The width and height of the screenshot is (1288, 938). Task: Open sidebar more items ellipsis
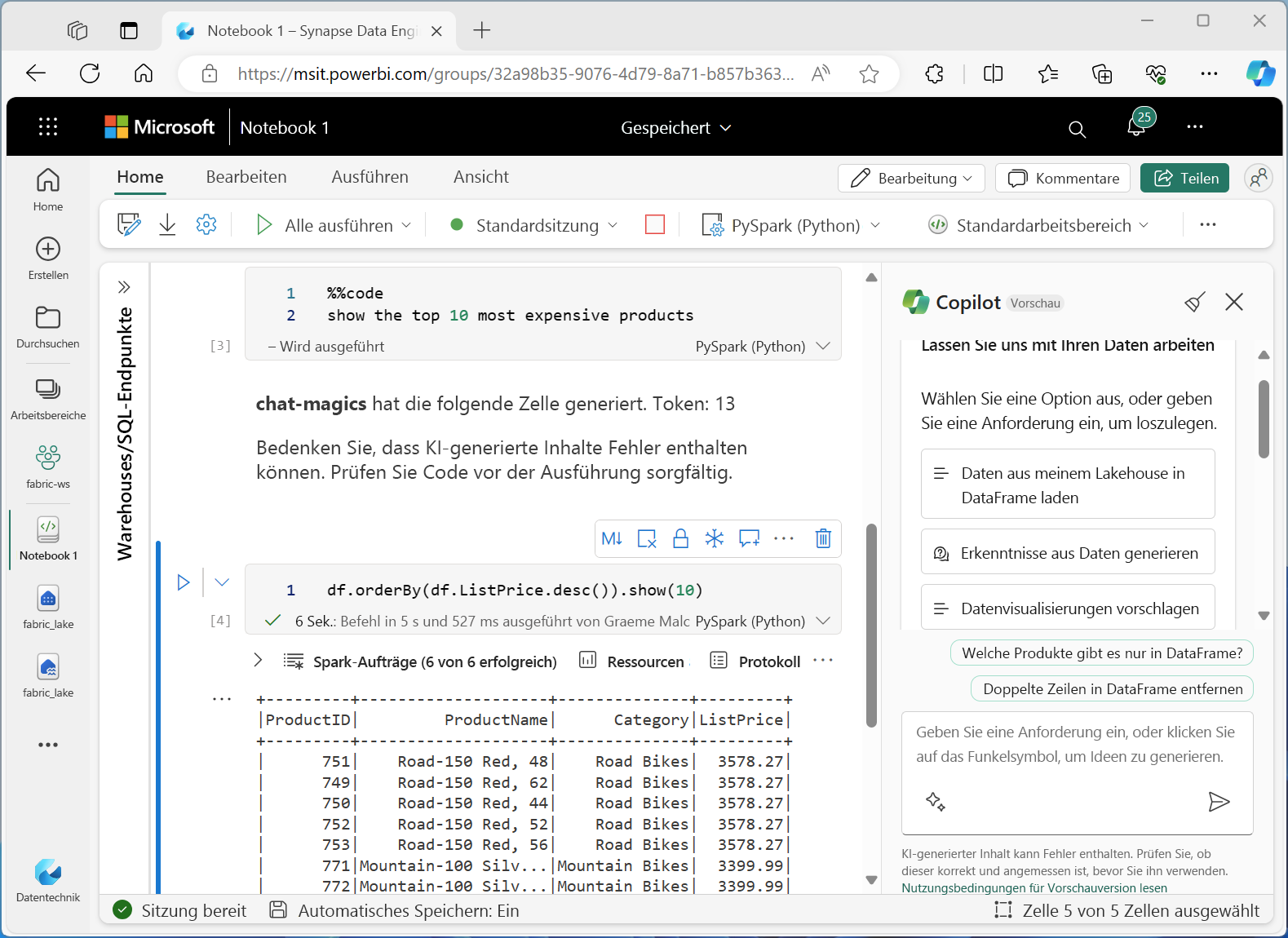point(48,745)
